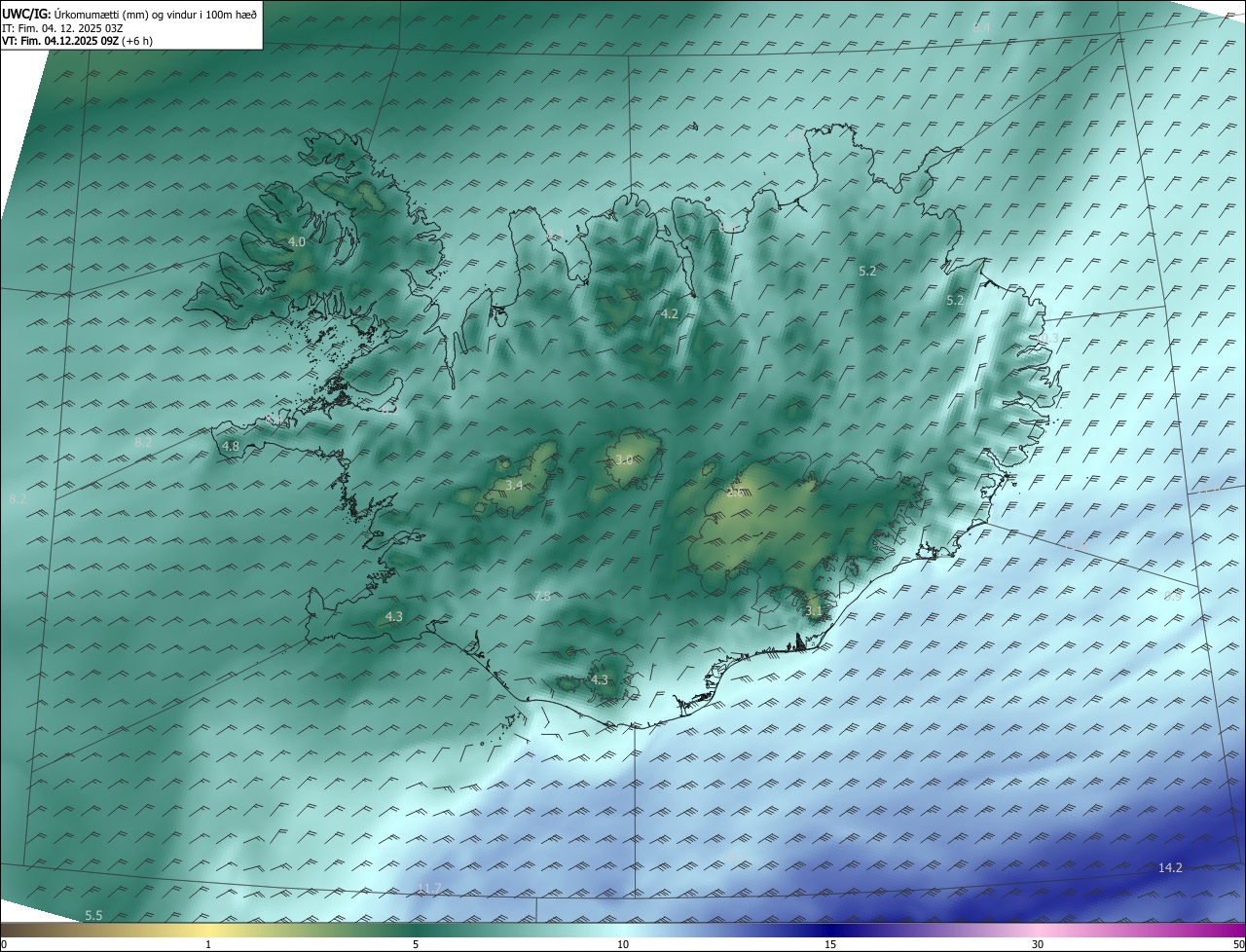
Task: Click the '5.5' value at the map bottom
Action: pyautogui.click(x=93, y=915)
